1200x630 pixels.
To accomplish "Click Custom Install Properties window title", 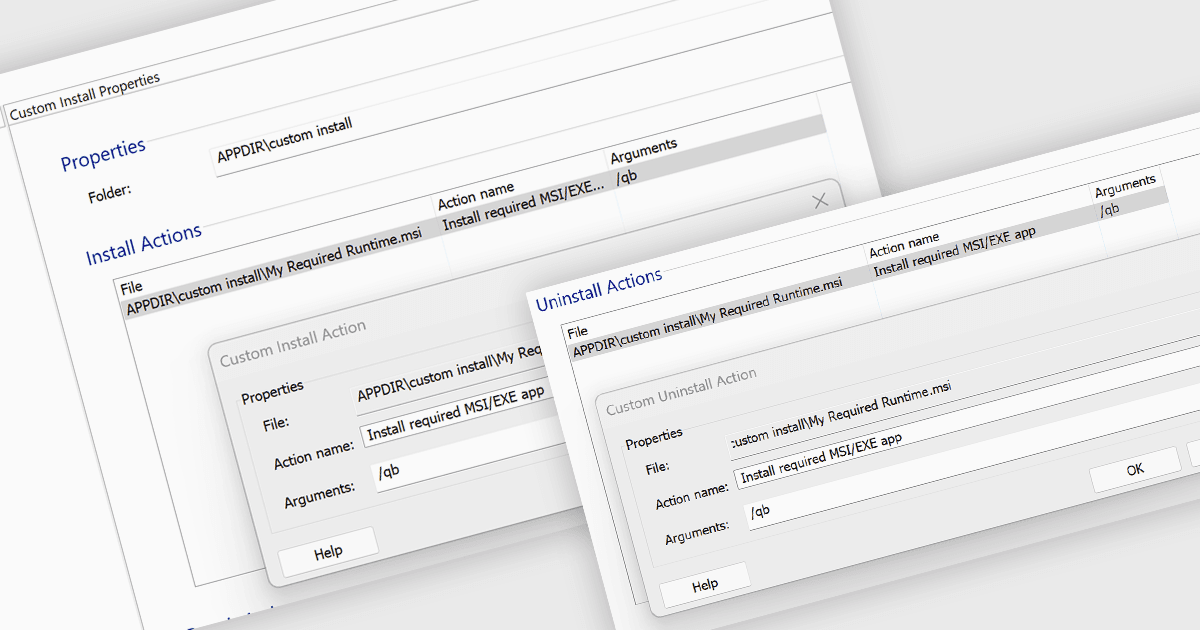I will (x=84, y=96).
